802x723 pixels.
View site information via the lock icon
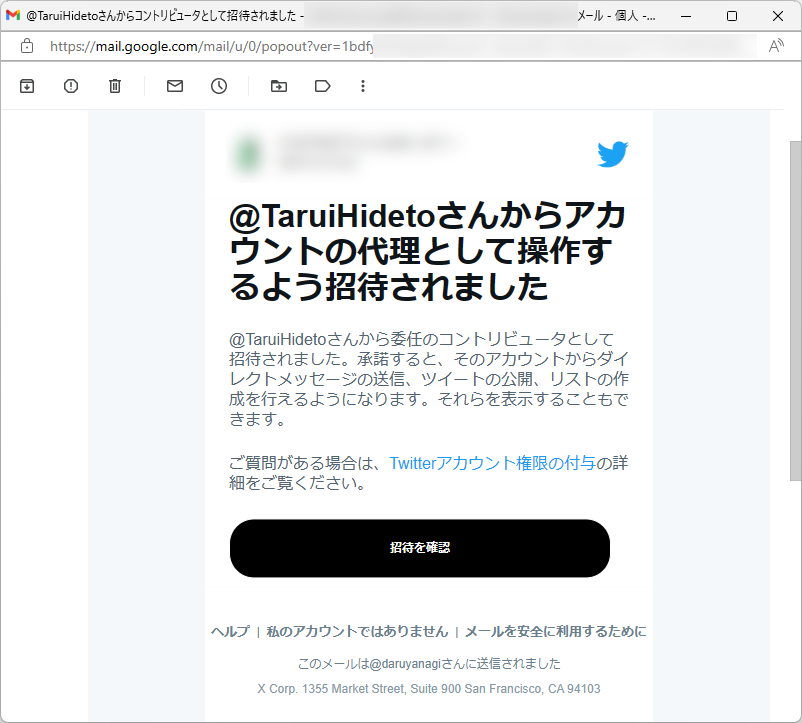click(27, 46)
